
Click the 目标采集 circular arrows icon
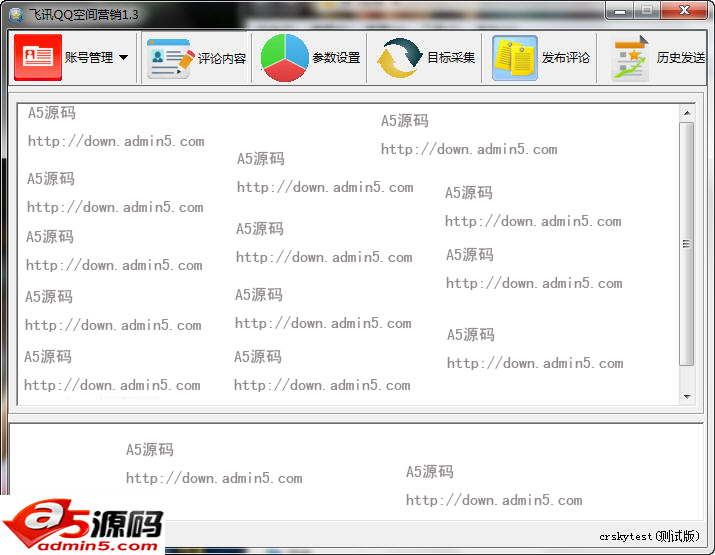tap(399, 58)
